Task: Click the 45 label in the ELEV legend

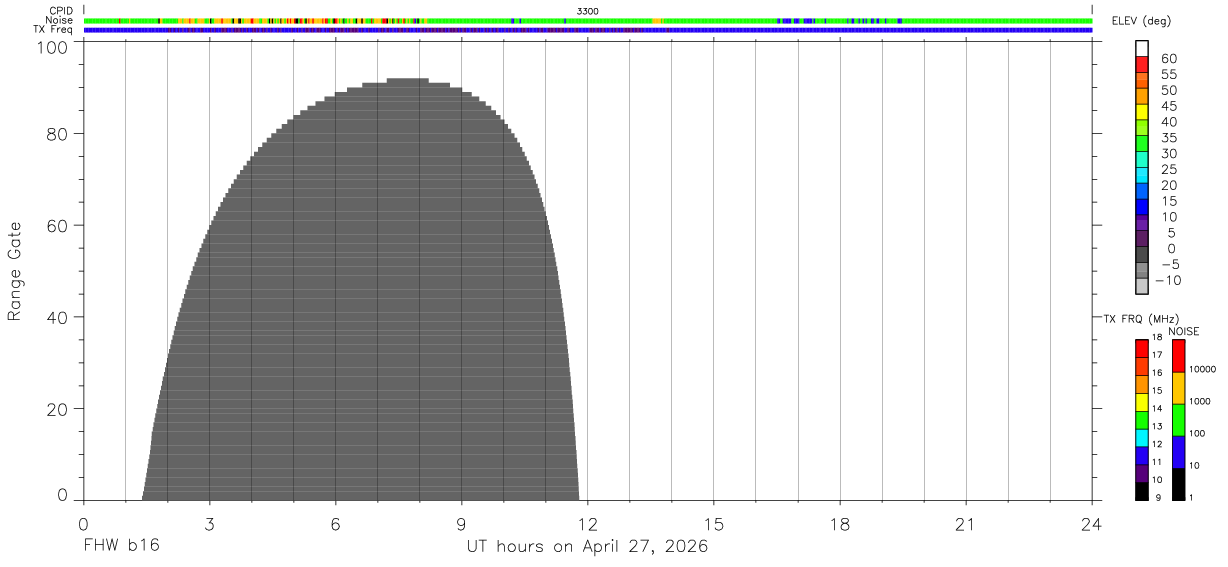Action: point(1168,105)
